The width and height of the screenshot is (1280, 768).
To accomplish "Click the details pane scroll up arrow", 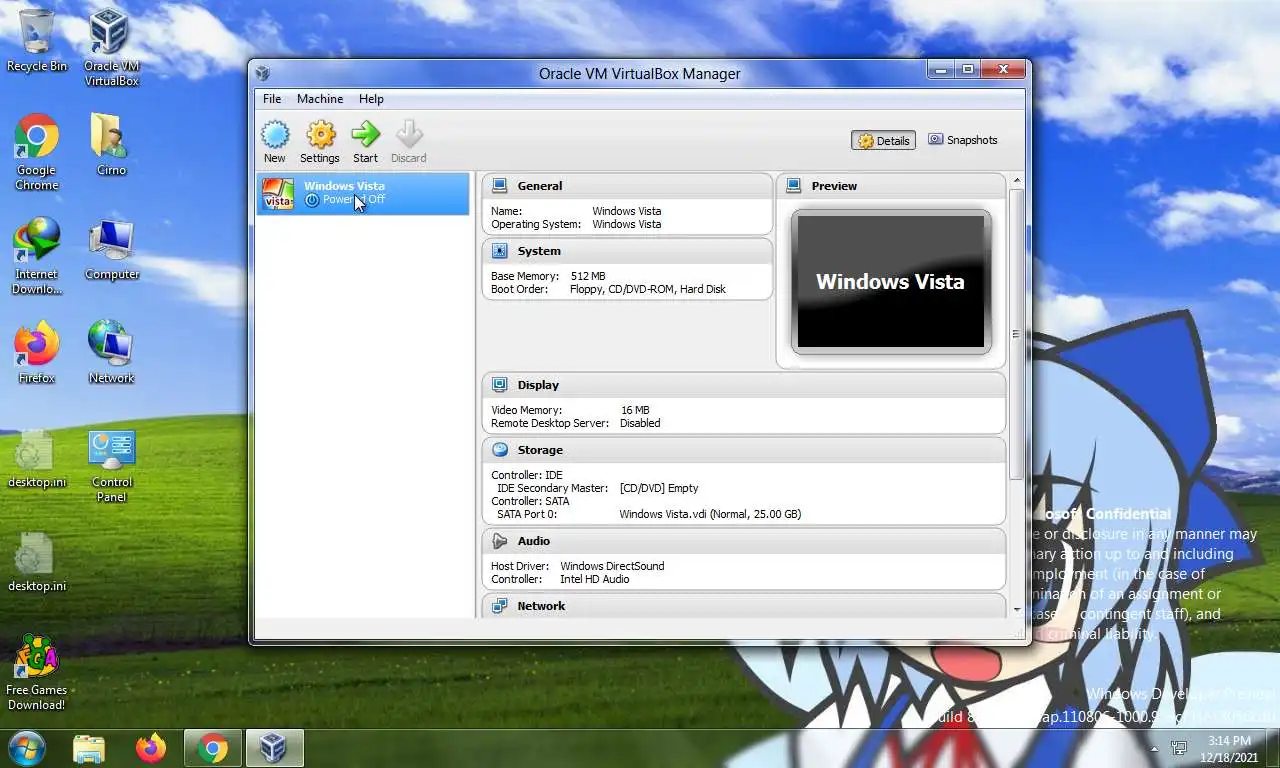I will point(1017,181).
